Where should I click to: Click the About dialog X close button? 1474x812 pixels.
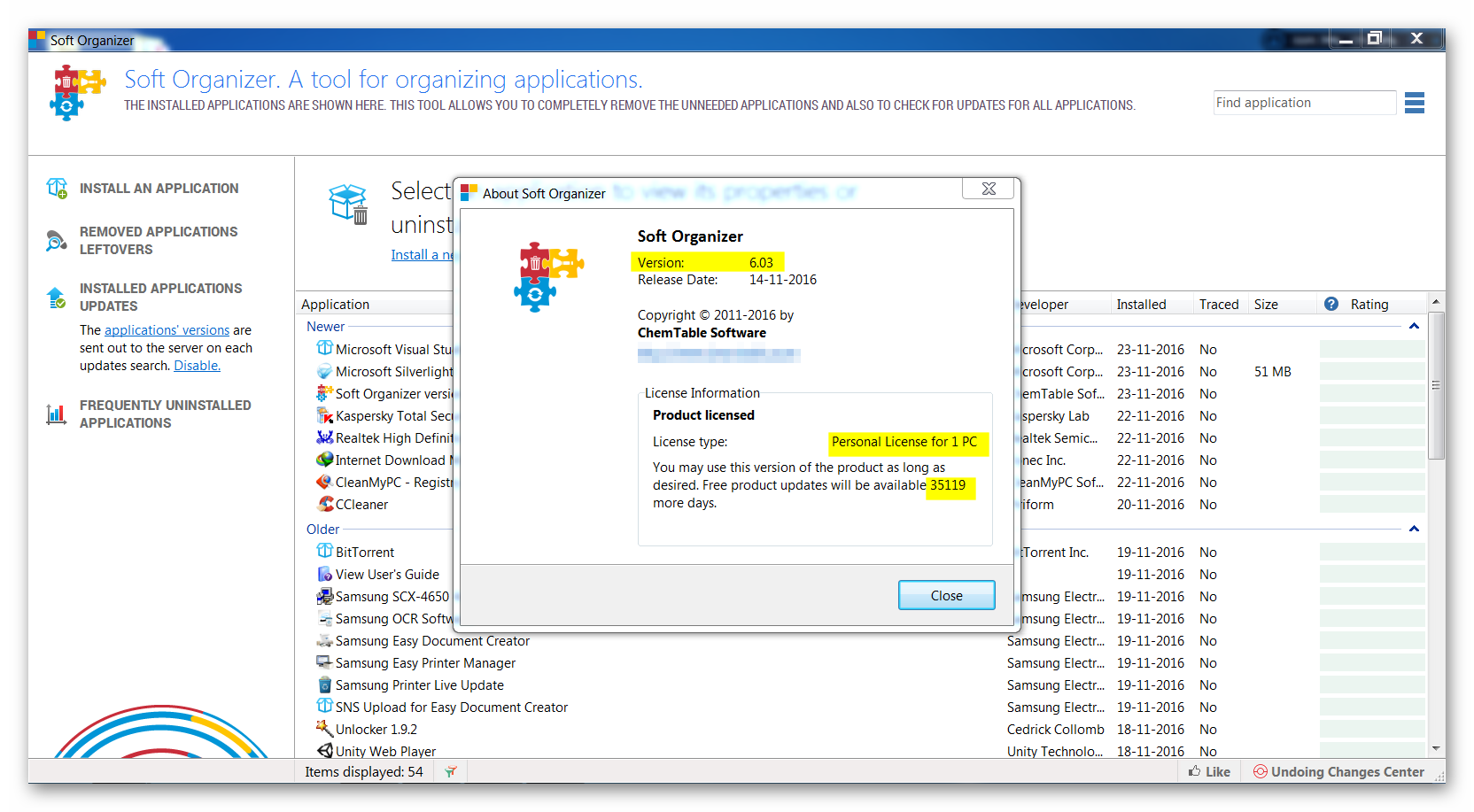click(989, 189)
